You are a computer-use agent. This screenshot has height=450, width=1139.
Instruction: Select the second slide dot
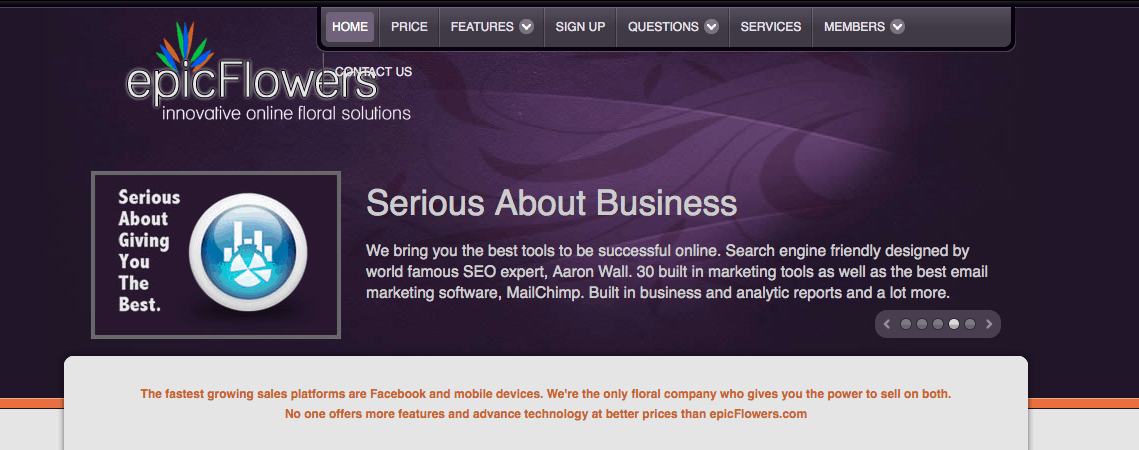coord(922,324)
